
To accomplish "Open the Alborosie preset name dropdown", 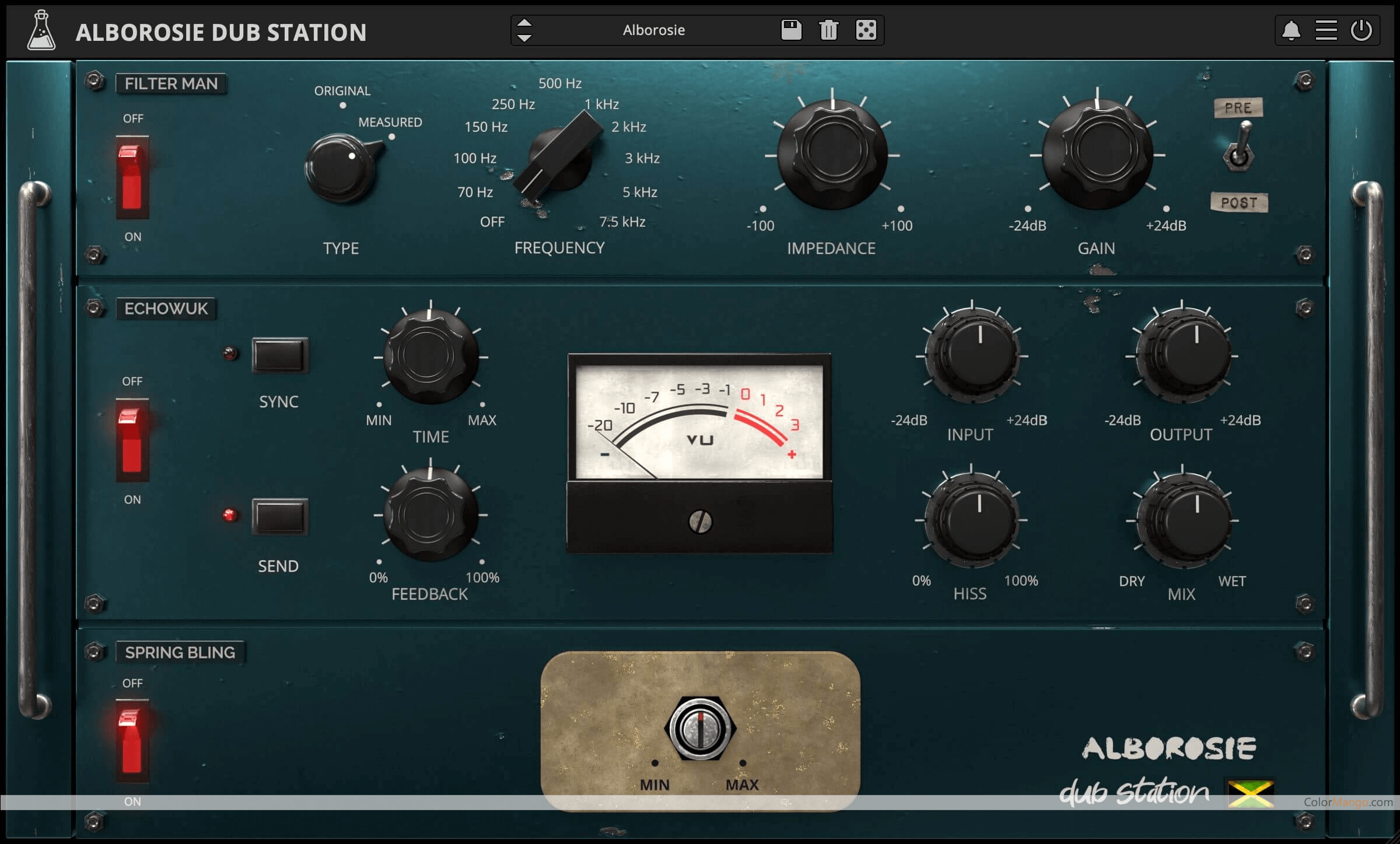I will [x=653, y=30].
